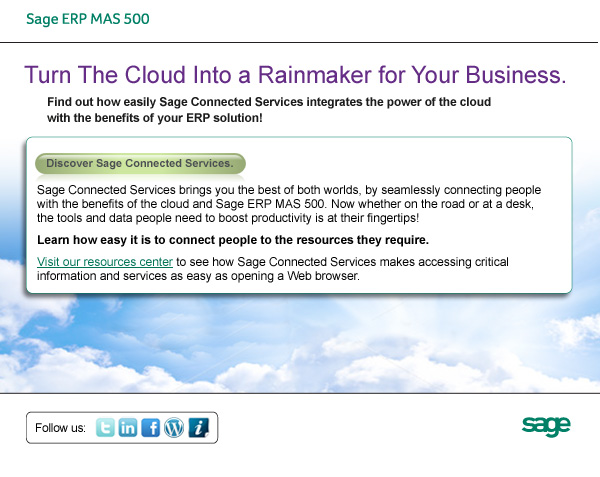Open the LinkedIn follow icon
The image size is (600, 477).
pyautogui.click(x=128, y=427)
